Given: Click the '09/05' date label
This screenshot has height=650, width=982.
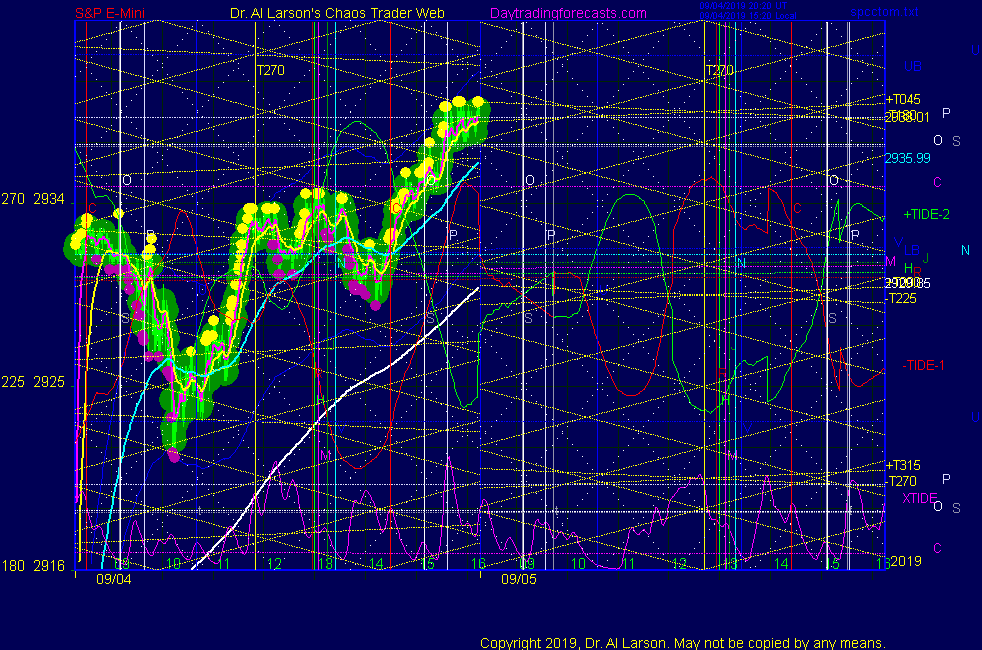Looking at the screenshot, I should click(x=519, y=579).
